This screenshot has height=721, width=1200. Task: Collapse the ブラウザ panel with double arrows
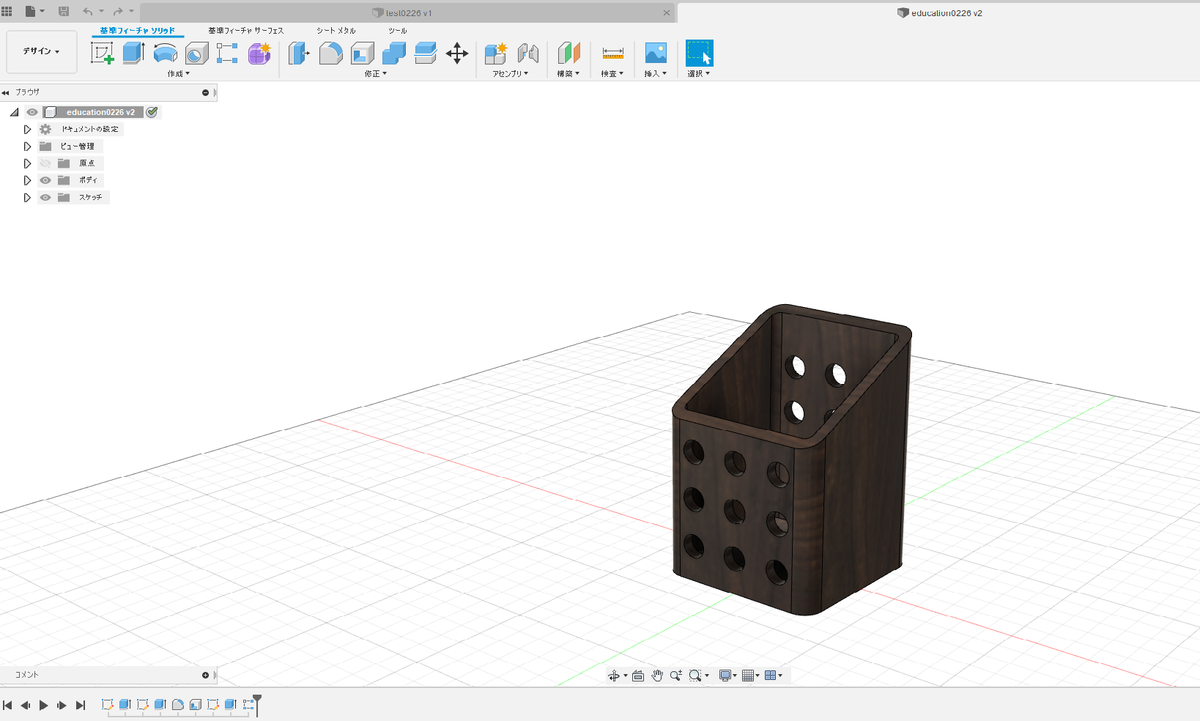point(6,92)
